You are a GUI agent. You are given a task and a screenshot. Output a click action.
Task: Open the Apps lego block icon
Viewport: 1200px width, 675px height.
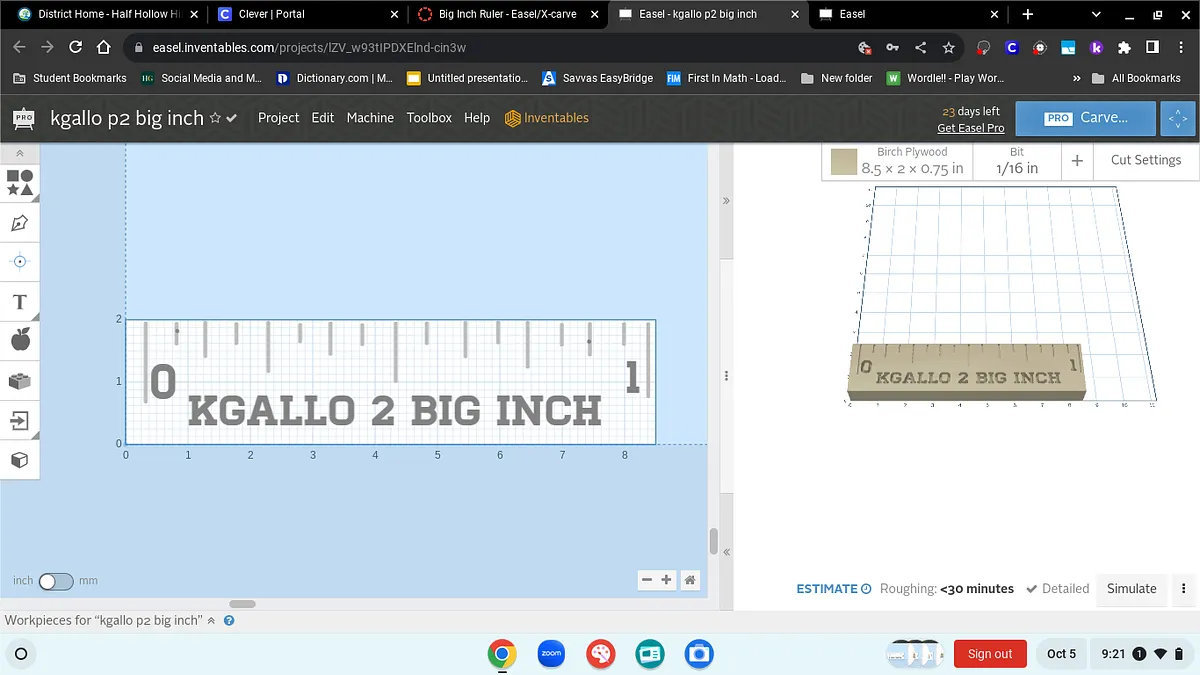20,381
